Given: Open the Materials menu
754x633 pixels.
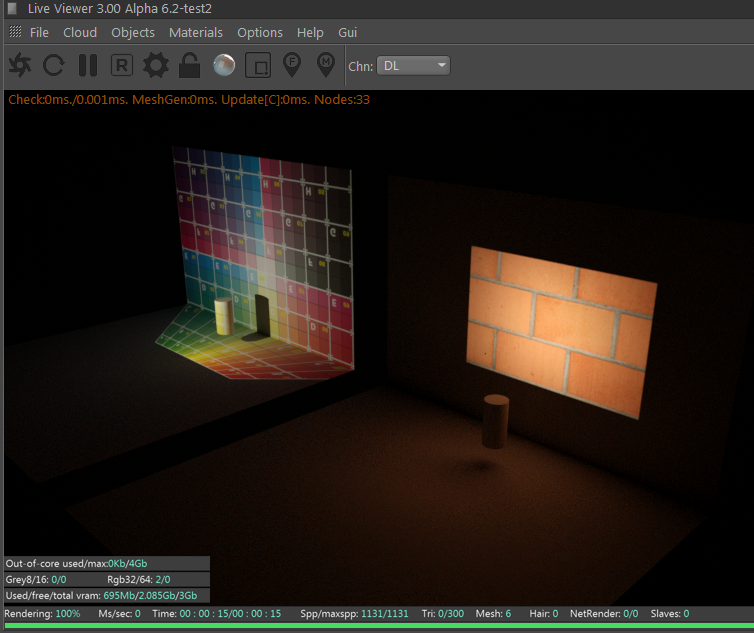Looking at the screenshot, I should (196, 32).
